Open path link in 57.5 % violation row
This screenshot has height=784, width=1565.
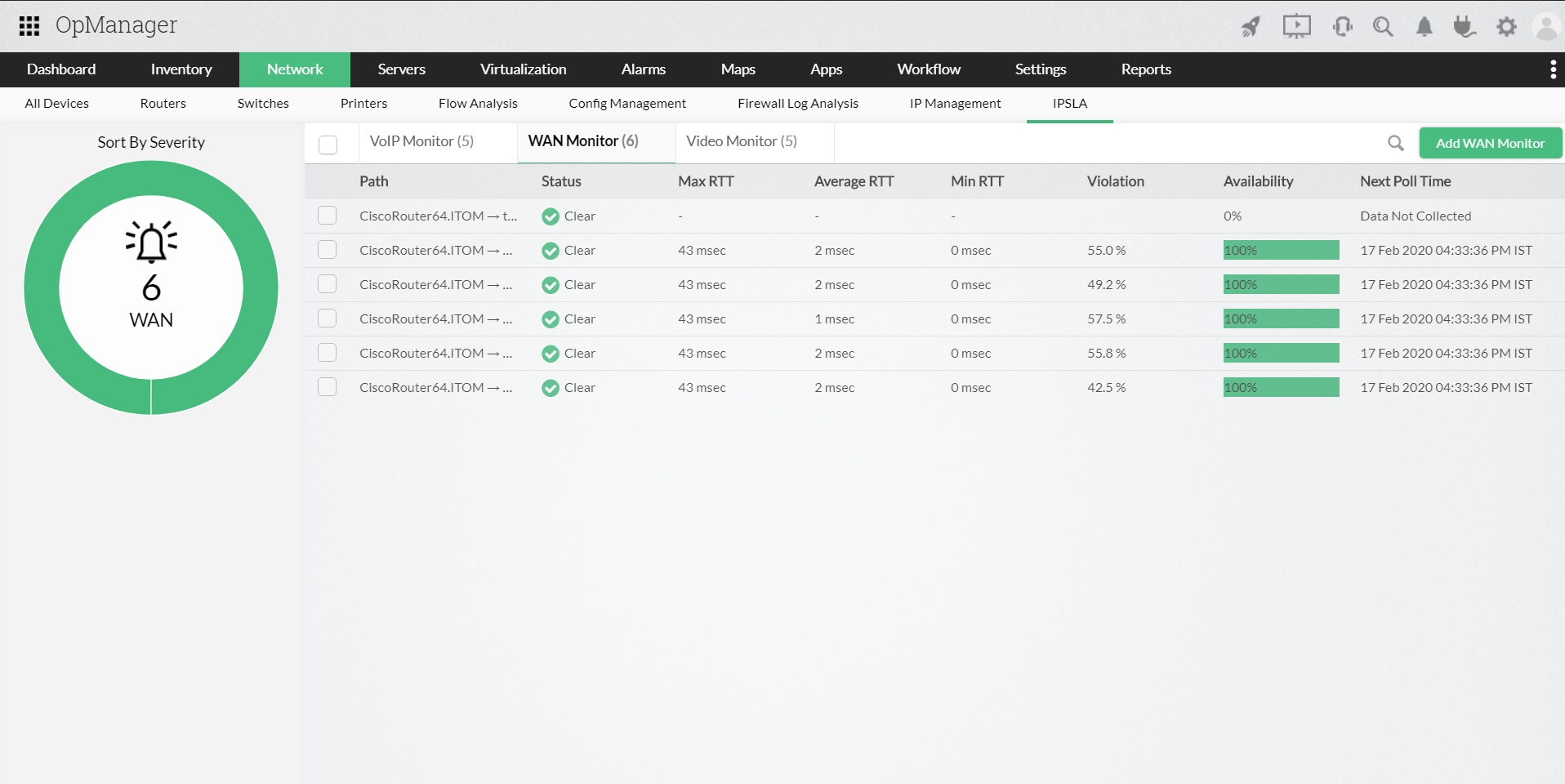coord(436,319)
